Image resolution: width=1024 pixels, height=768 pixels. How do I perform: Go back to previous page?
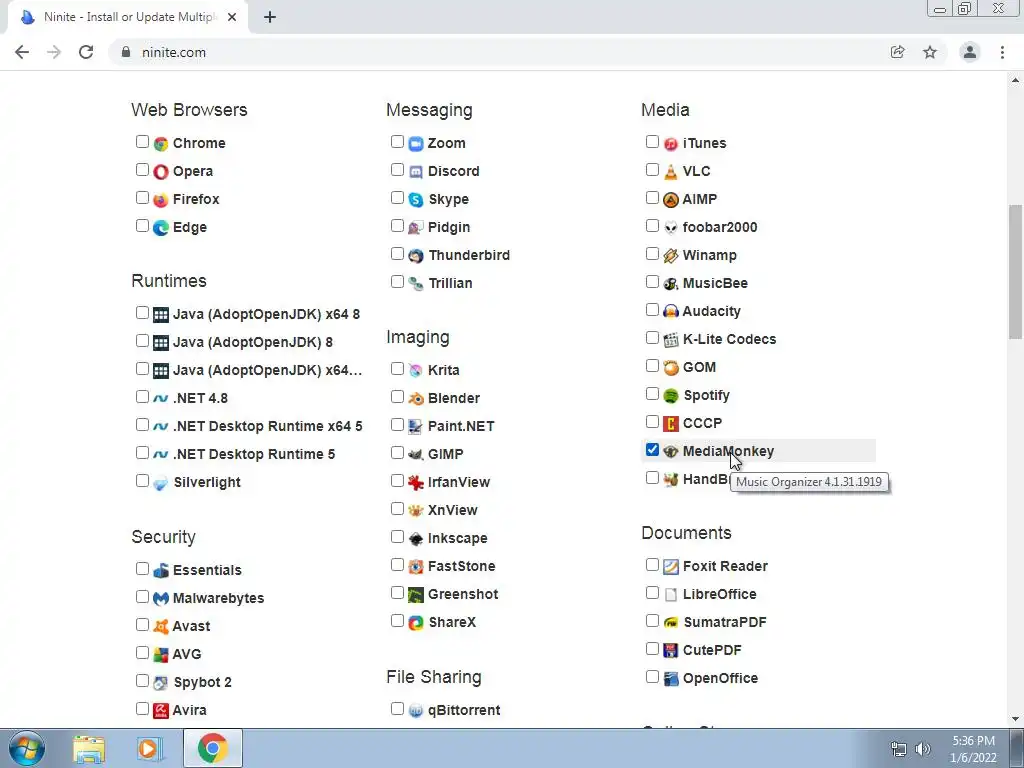coord(22,52)
